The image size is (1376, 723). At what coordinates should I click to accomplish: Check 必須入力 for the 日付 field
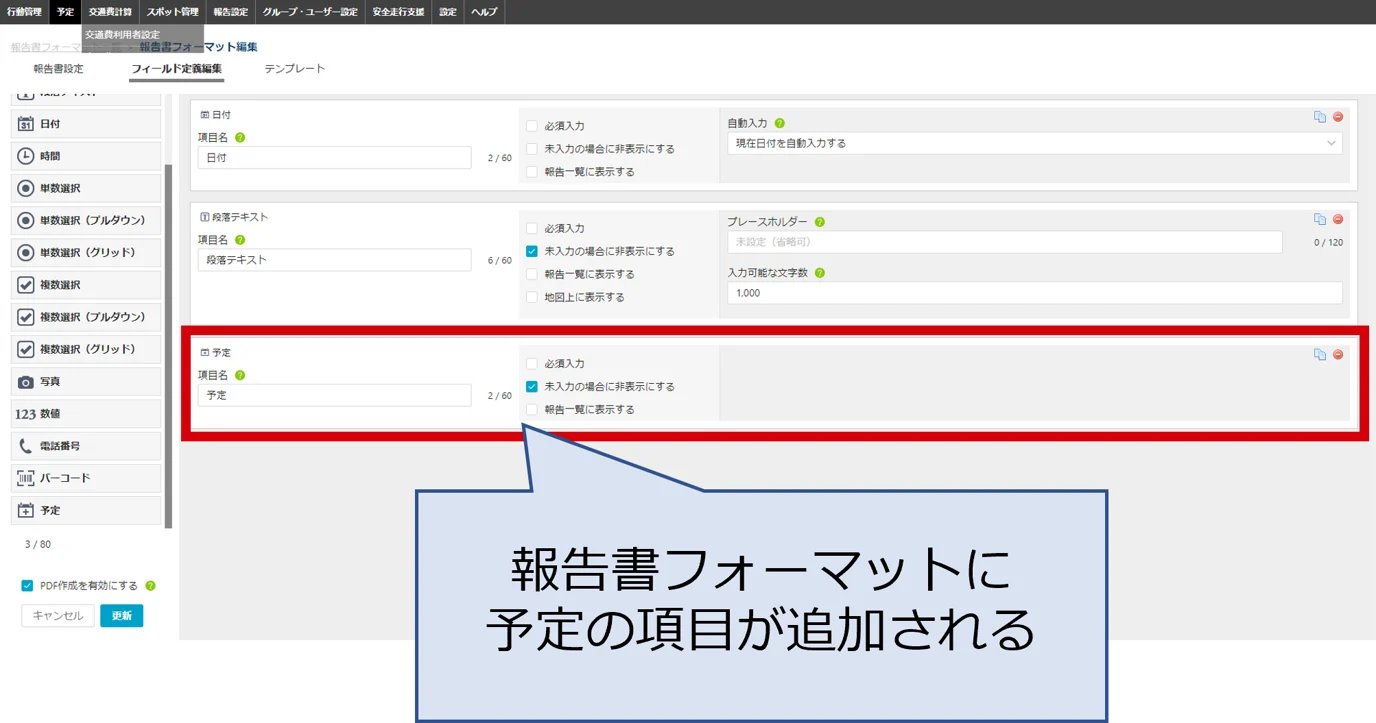pos(532,126)
